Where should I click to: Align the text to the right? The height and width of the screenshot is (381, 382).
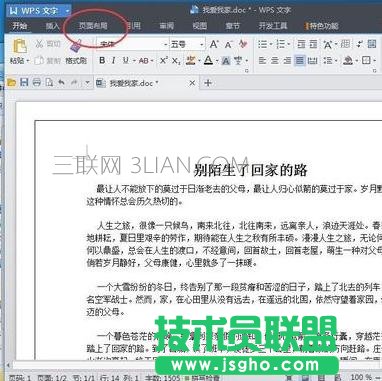pos(287,60)
